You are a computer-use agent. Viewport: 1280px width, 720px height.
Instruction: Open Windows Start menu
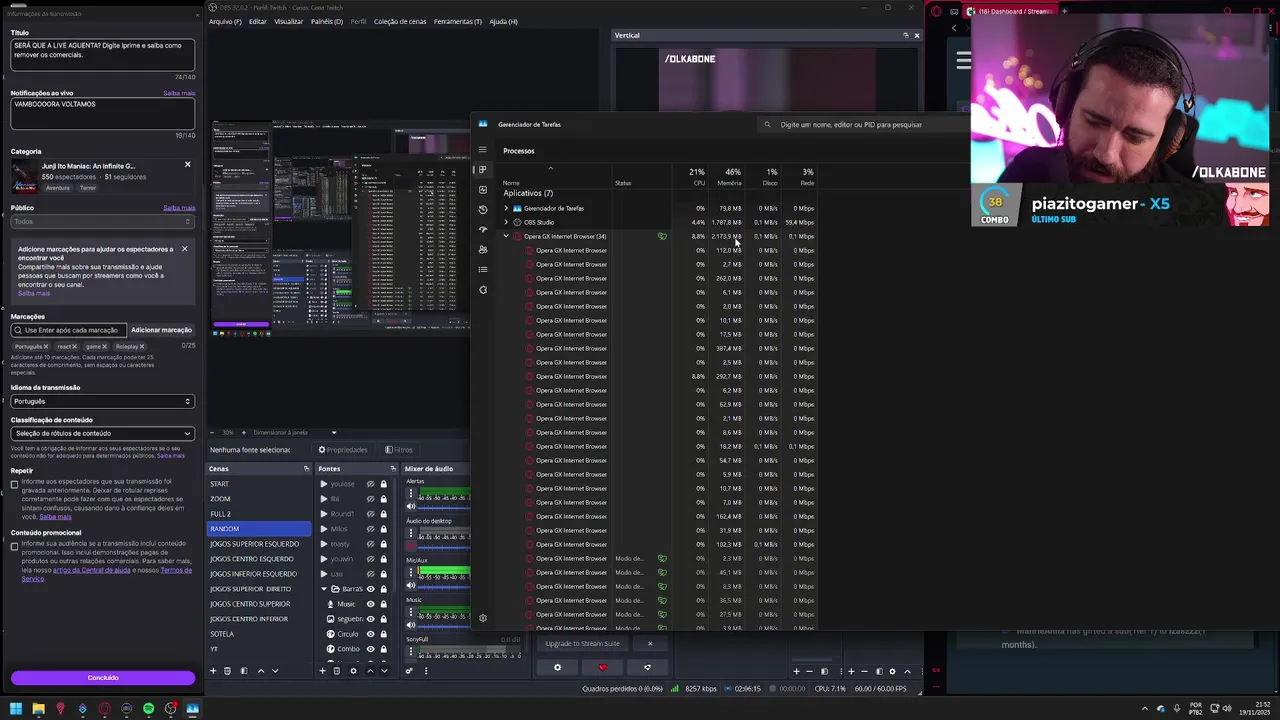click(15, 709)
